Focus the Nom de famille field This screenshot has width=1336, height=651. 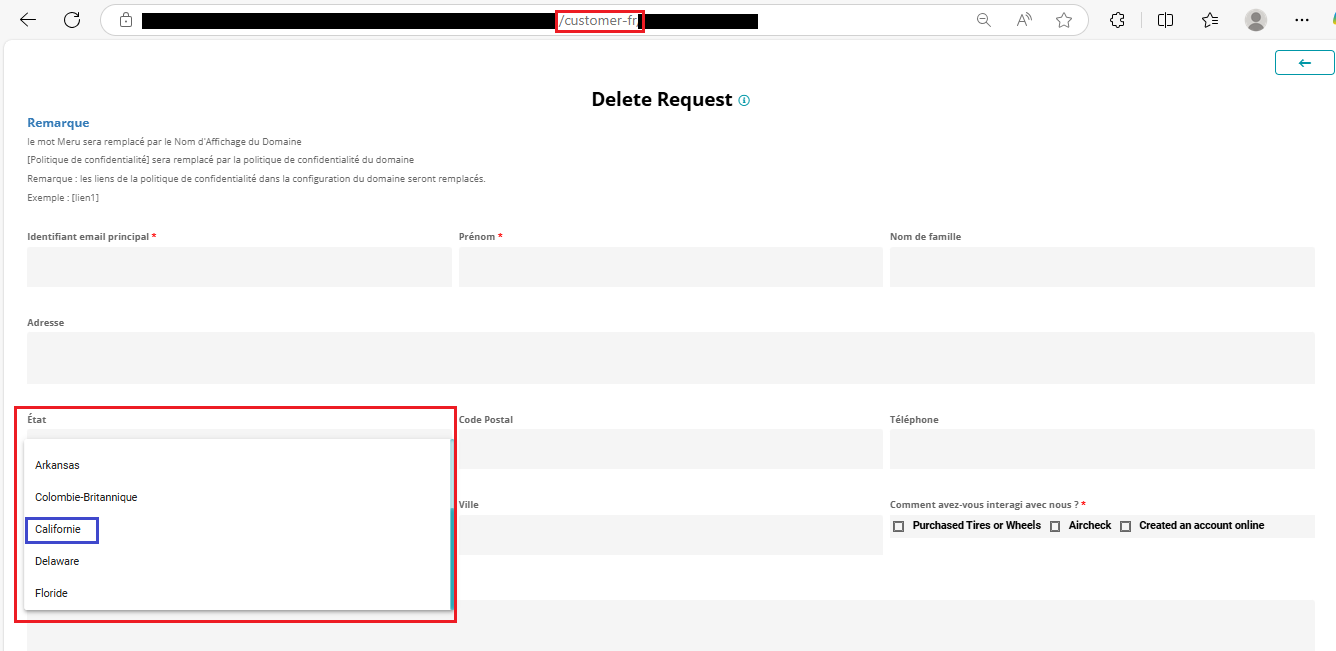click(x=1102, y=267)
